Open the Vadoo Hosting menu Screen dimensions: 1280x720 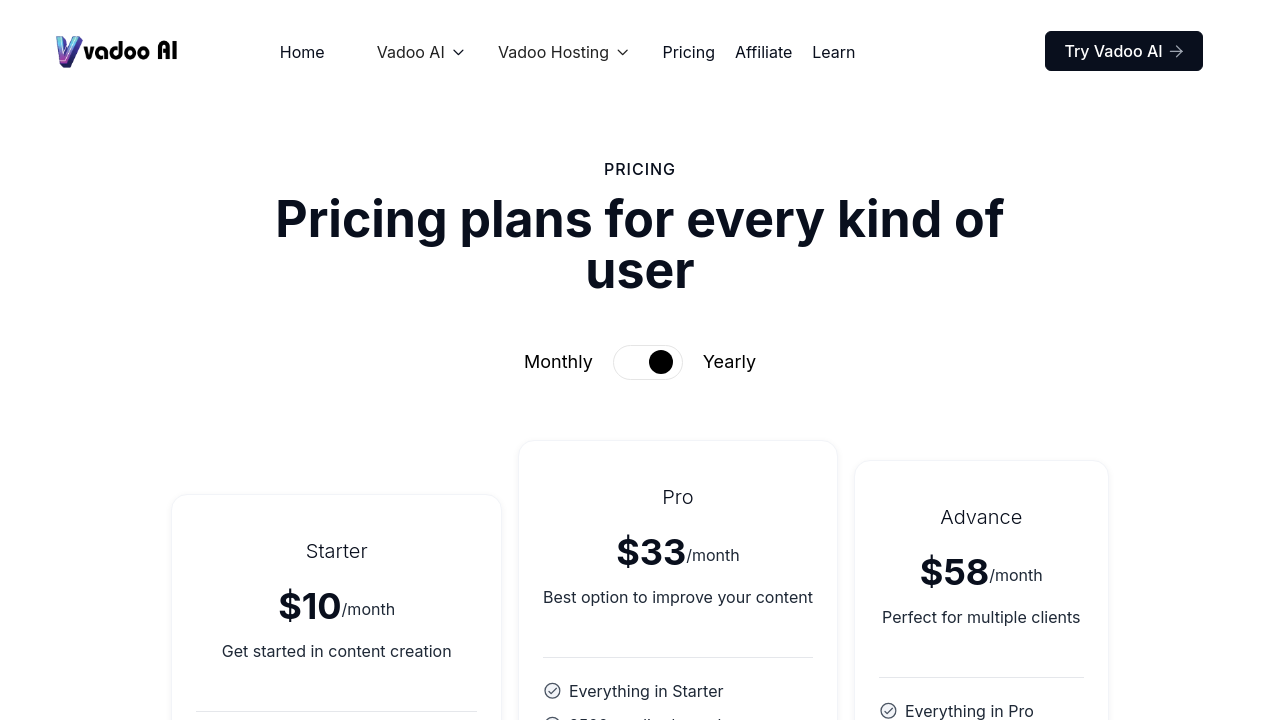553,52
